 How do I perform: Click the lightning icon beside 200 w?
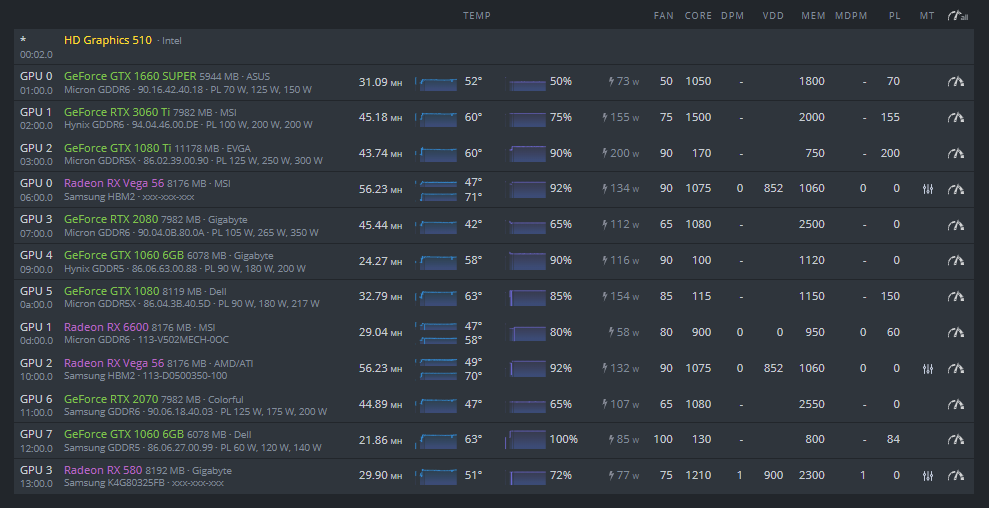coord(606,153)
